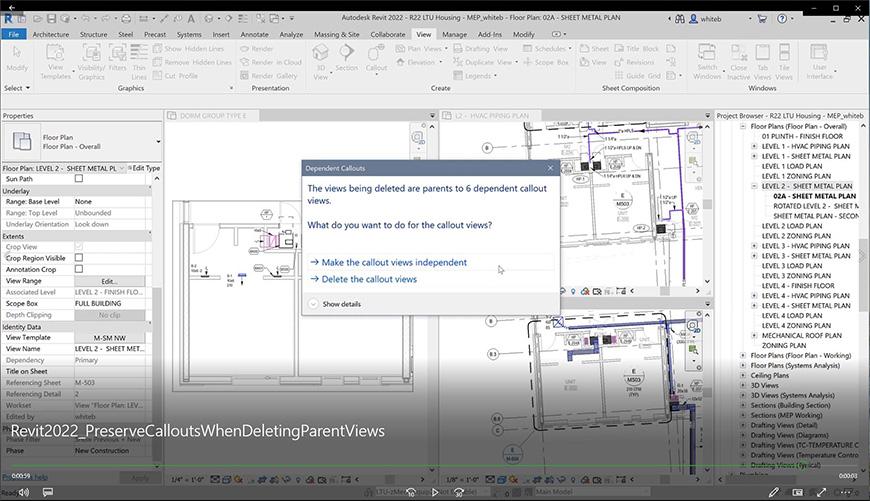Close the Dependent Callouts dialog
This screenshot has height=501, width=870.
point(550,168)
